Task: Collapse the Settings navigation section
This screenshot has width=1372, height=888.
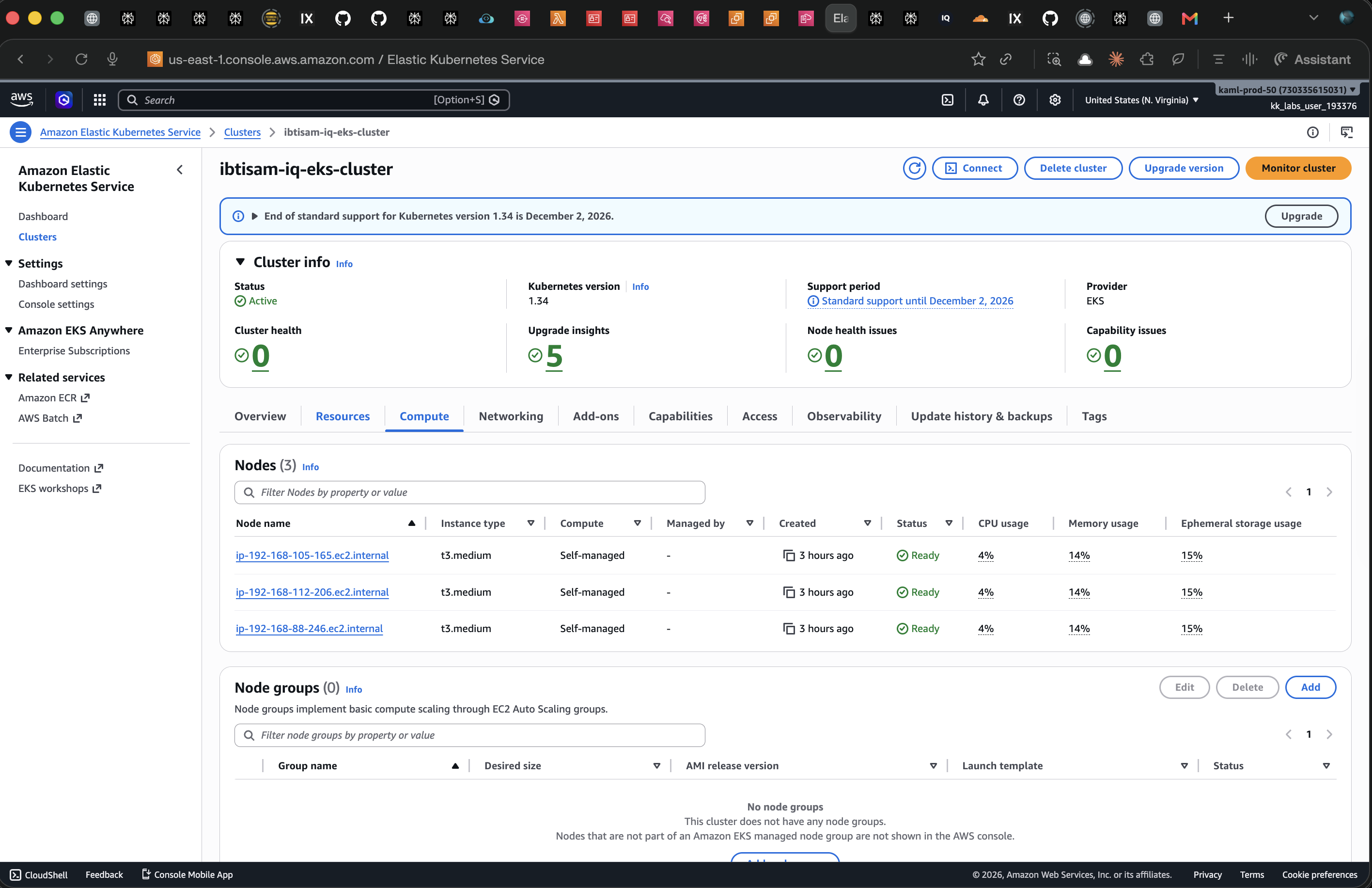Action: (9, 263)
